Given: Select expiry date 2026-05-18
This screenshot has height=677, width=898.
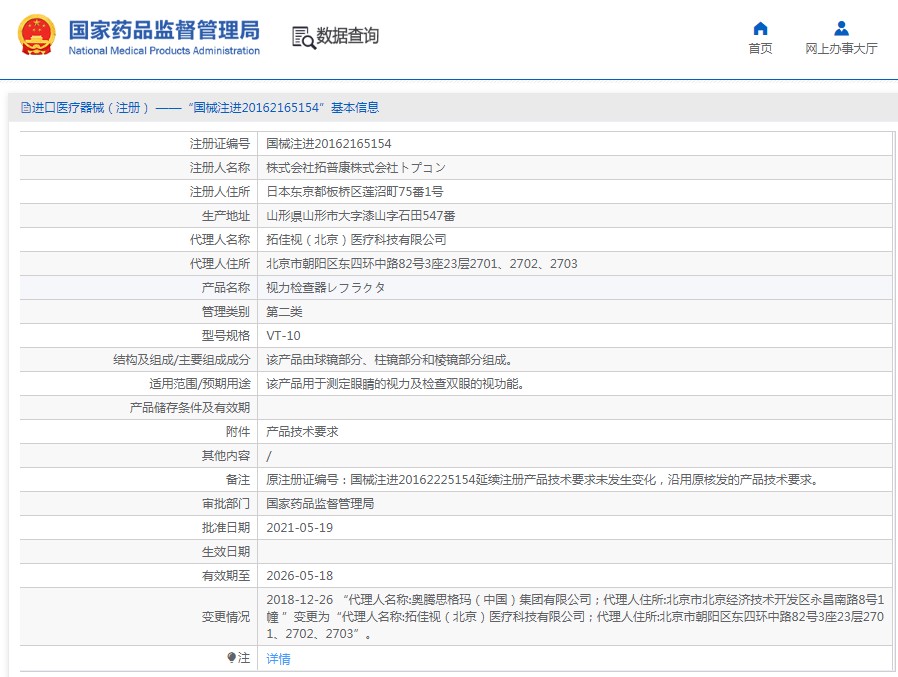Looking at the screenshot, I should 300,576.
